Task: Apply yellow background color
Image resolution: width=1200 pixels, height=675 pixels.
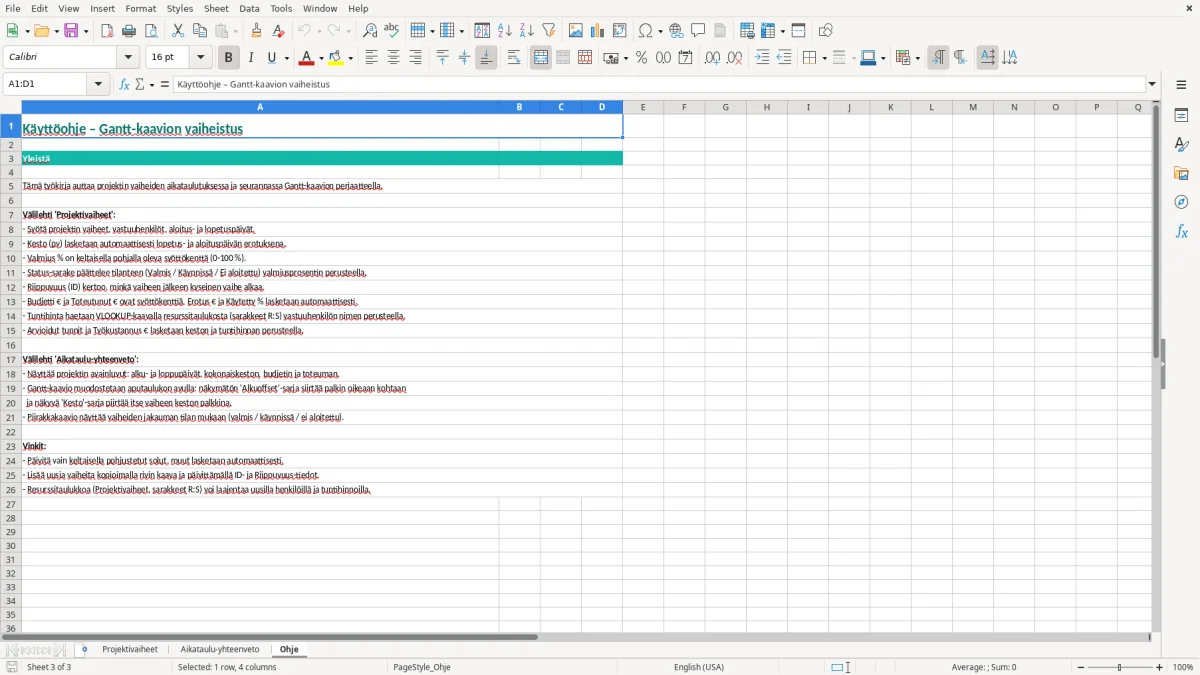Action: click(337, 58)
